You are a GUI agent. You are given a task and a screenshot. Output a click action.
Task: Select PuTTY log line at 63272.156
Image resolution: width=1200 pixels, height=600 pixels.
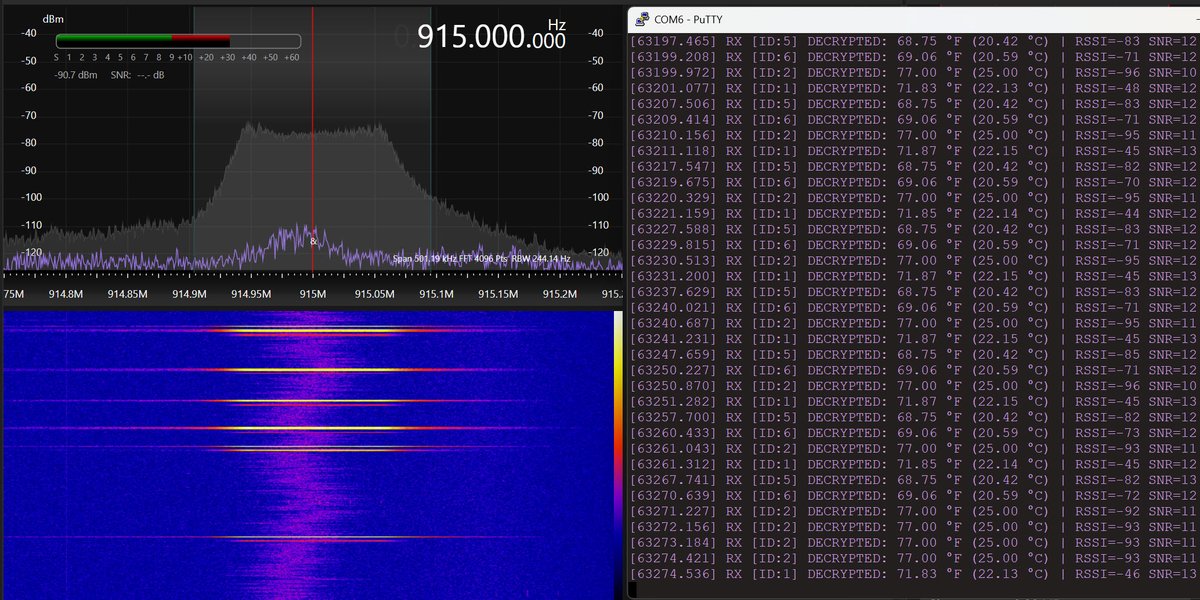(x=913, y=526)
